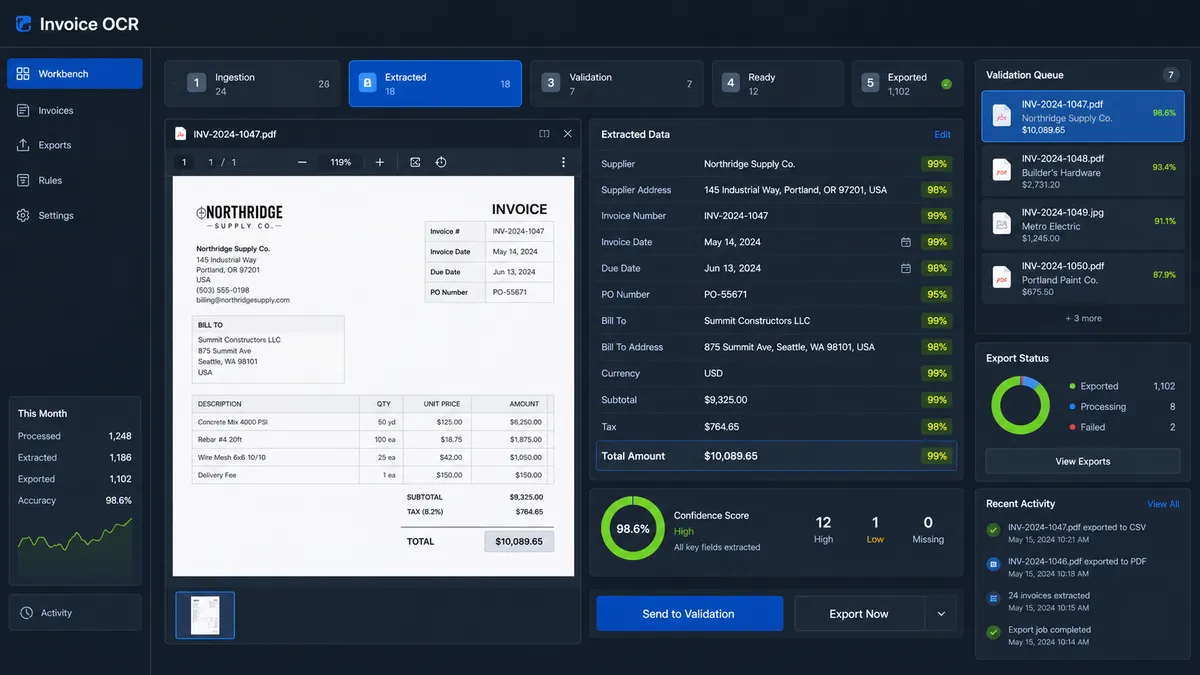Select INV-2024-1047.pdf in Validation Queue
Image resolution: width=1200 pixels, height=675 pixels.
click(x=1082, y=117)
